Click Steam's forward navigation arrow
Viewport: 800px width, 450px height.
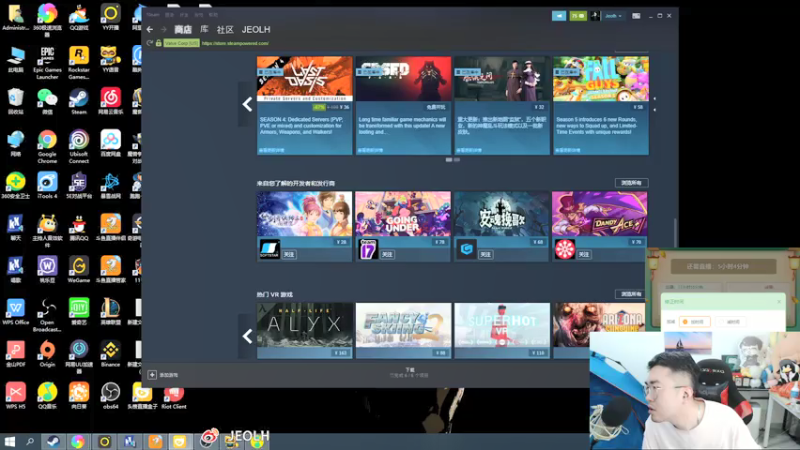tap(163, 30)
